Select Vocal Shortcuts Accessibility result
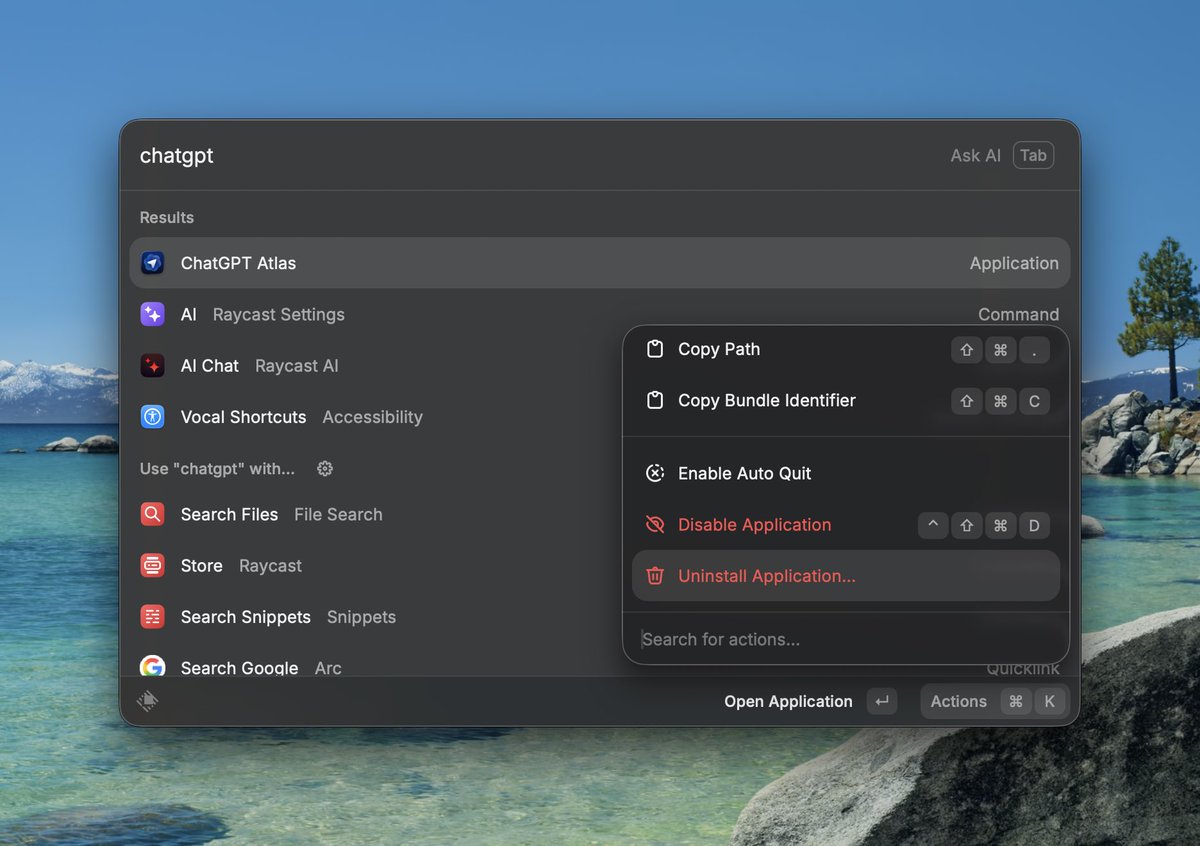 tap(375, 417)
